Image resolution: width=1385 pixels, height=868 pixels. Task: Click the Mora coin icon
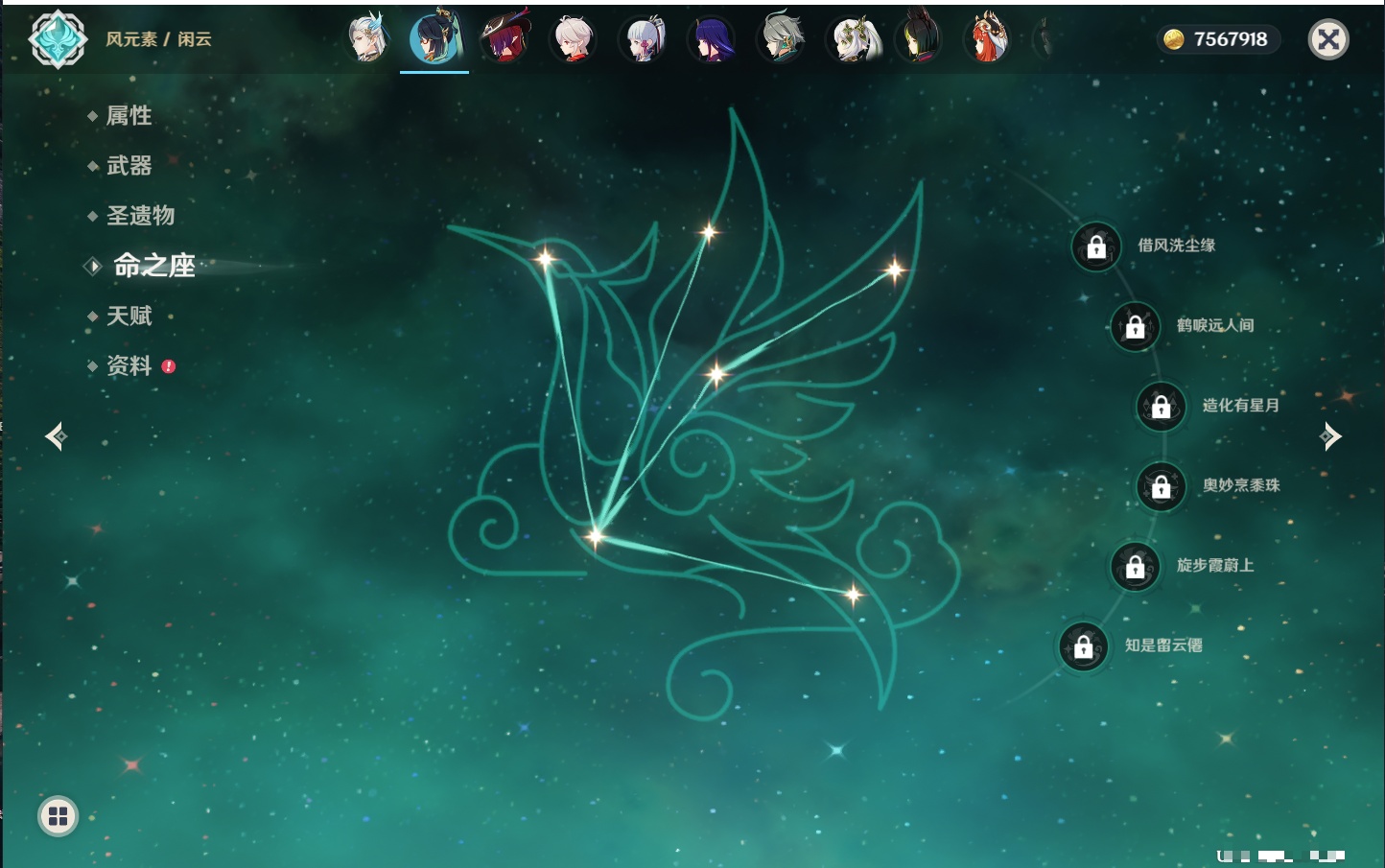coord(1173,39)
